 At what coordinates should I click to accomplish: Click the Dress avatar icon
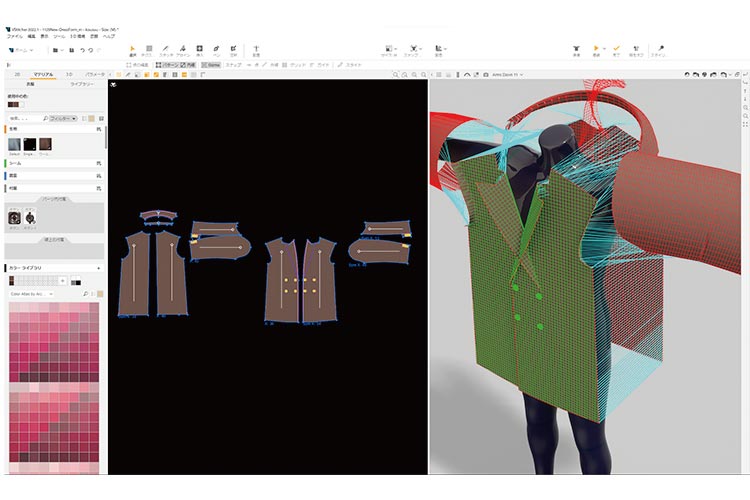579,48
